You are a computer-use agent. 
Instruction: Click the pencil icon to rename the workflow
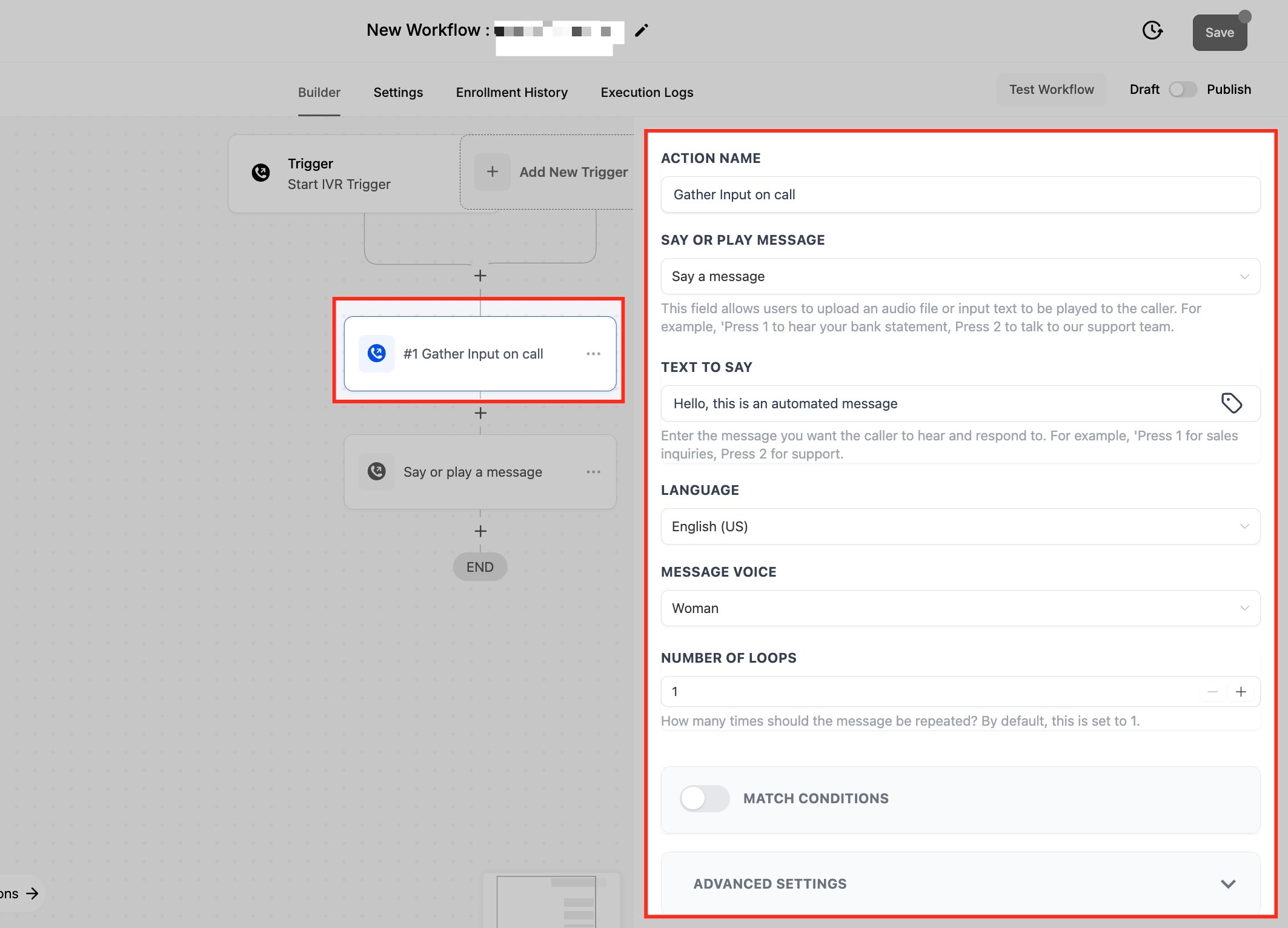[x=641, y=31]
